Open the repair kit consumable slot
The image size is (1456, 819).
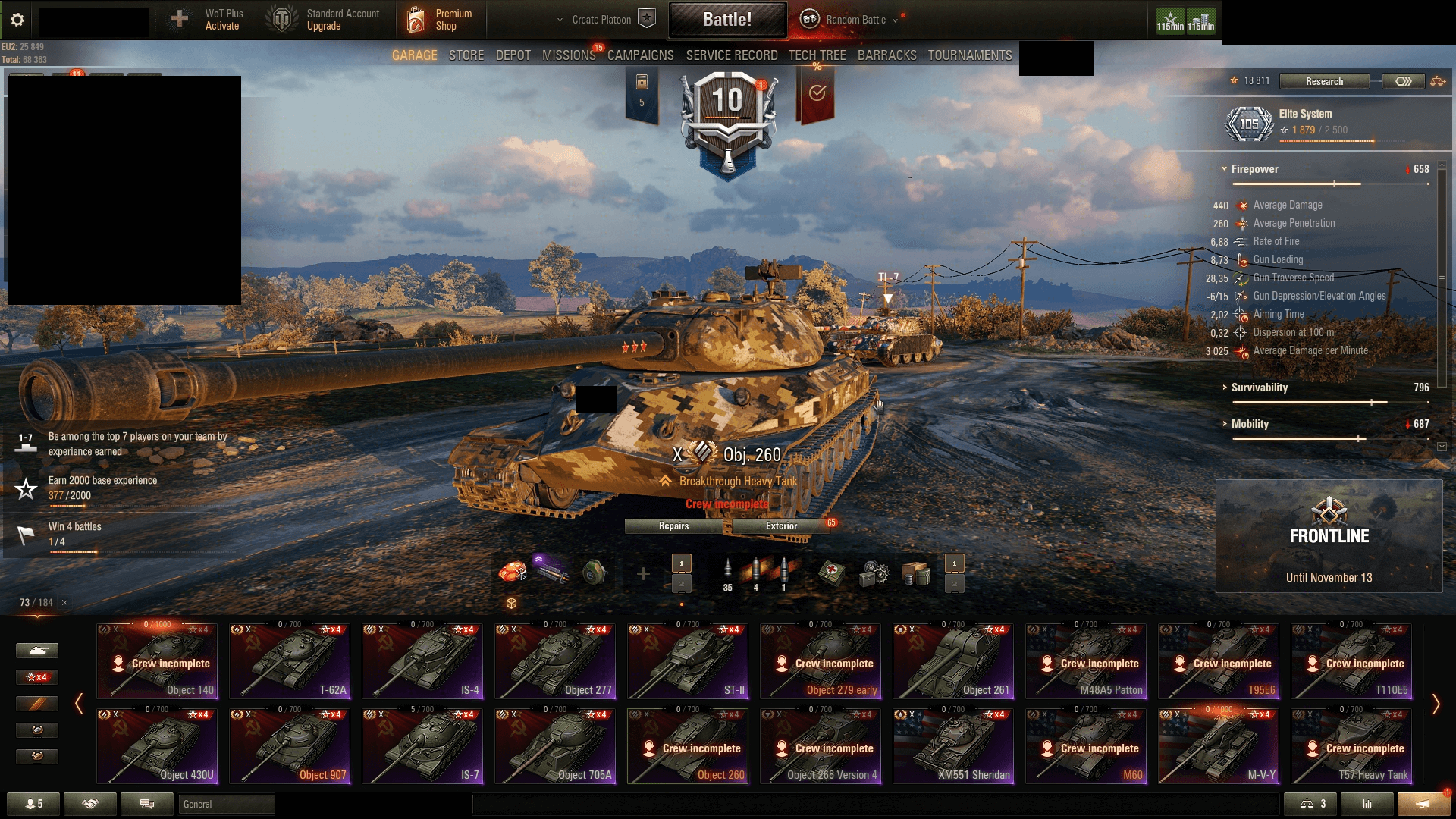(874, 573)
